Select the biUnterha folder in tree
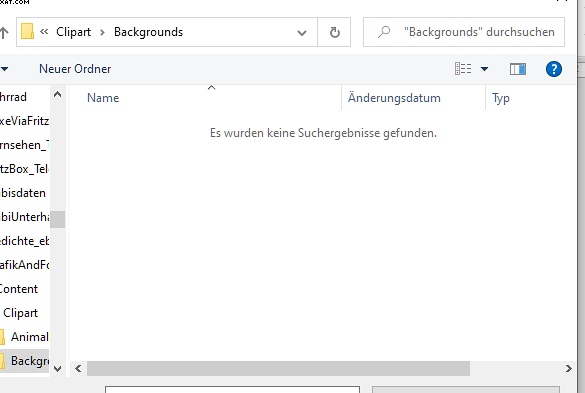Screen dimensions: 585x393 [25, 217]
